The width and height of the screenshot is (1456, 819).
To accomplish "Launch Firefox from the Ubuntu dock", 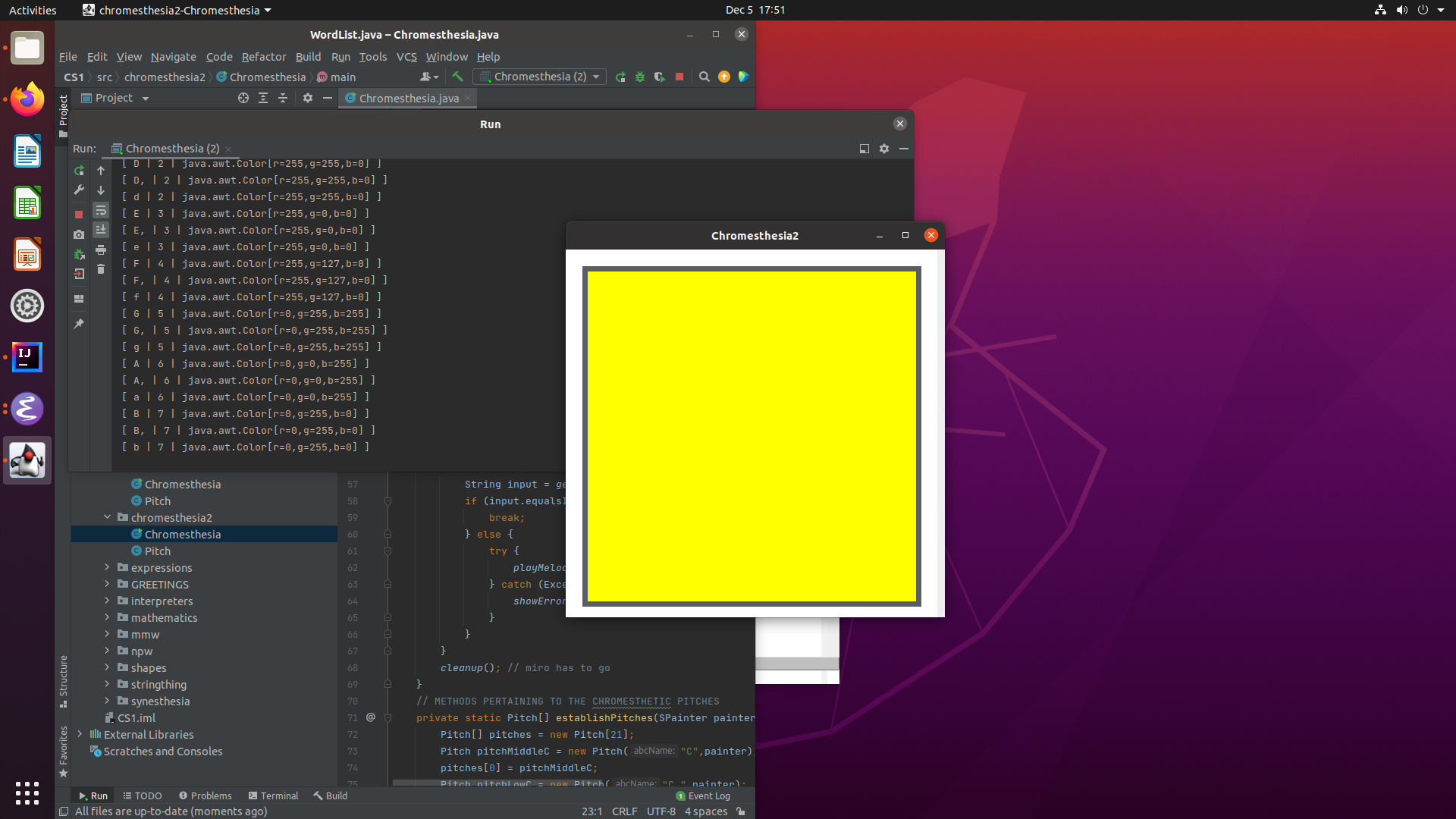I will tap(27, 99).
